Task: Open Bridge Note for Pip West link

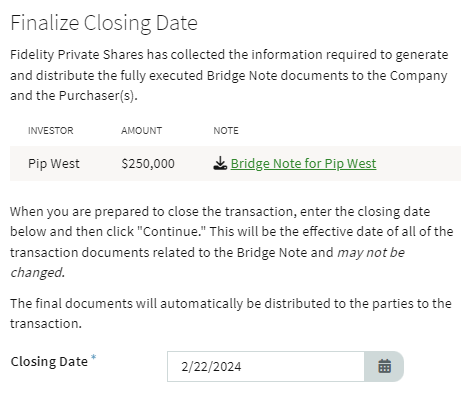Action: (303, 164)
